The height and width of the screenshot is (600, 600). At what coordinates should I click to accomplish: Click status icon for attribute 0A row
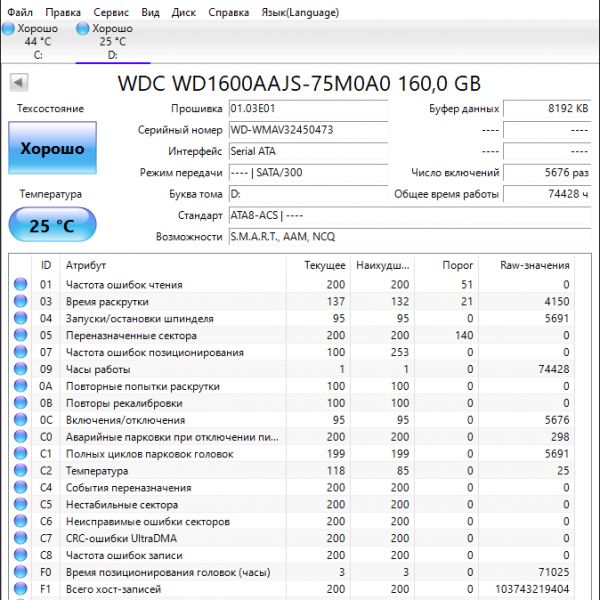point(21,386)
